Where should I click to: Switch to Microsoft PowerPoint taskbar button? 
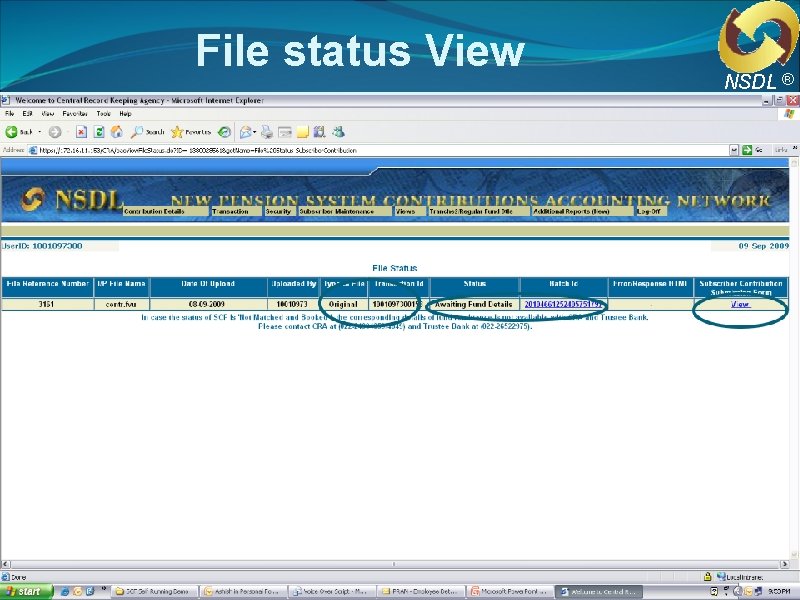click(510, 591)
